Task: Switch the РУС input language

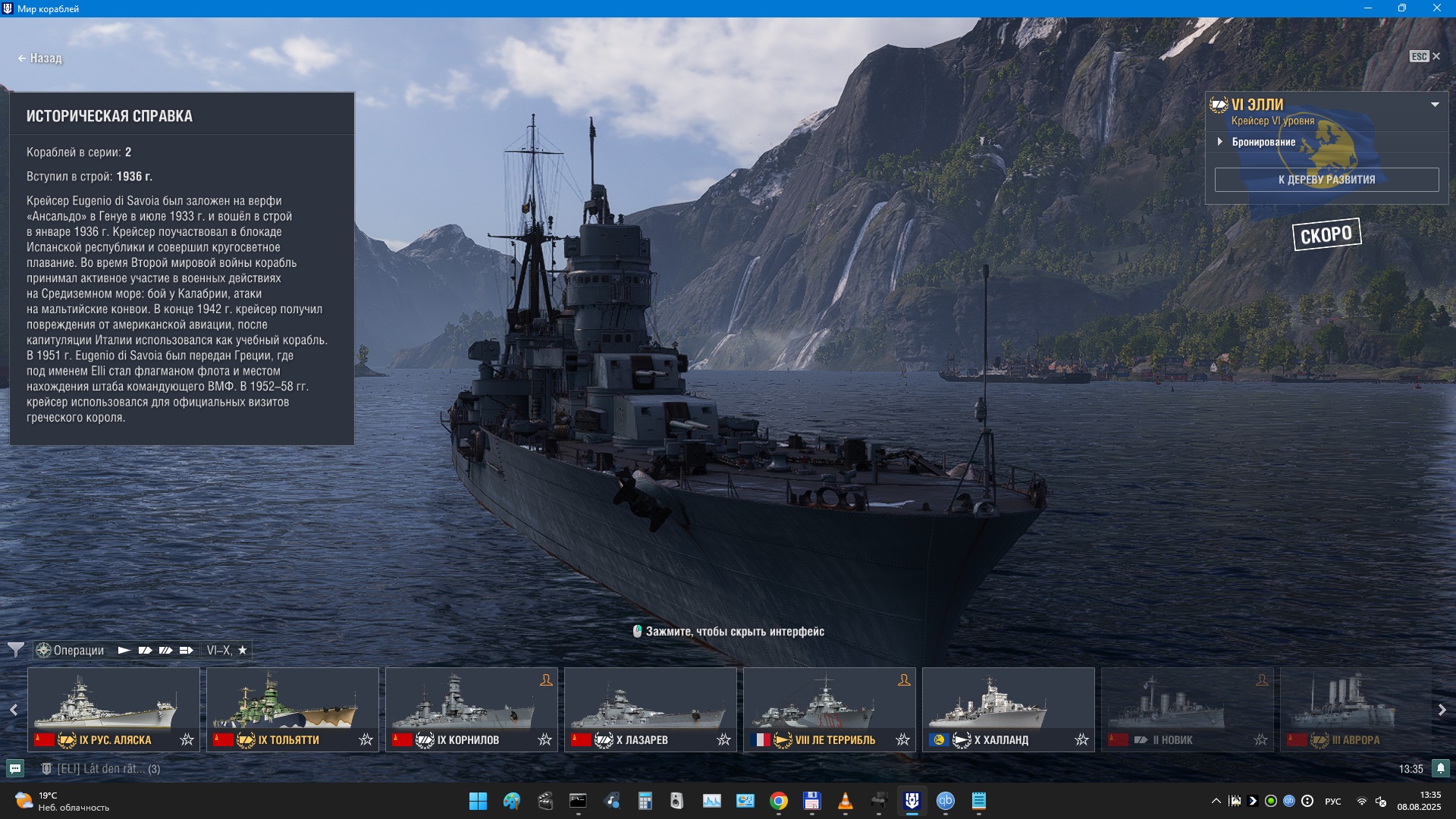Action: (1333, 802)
